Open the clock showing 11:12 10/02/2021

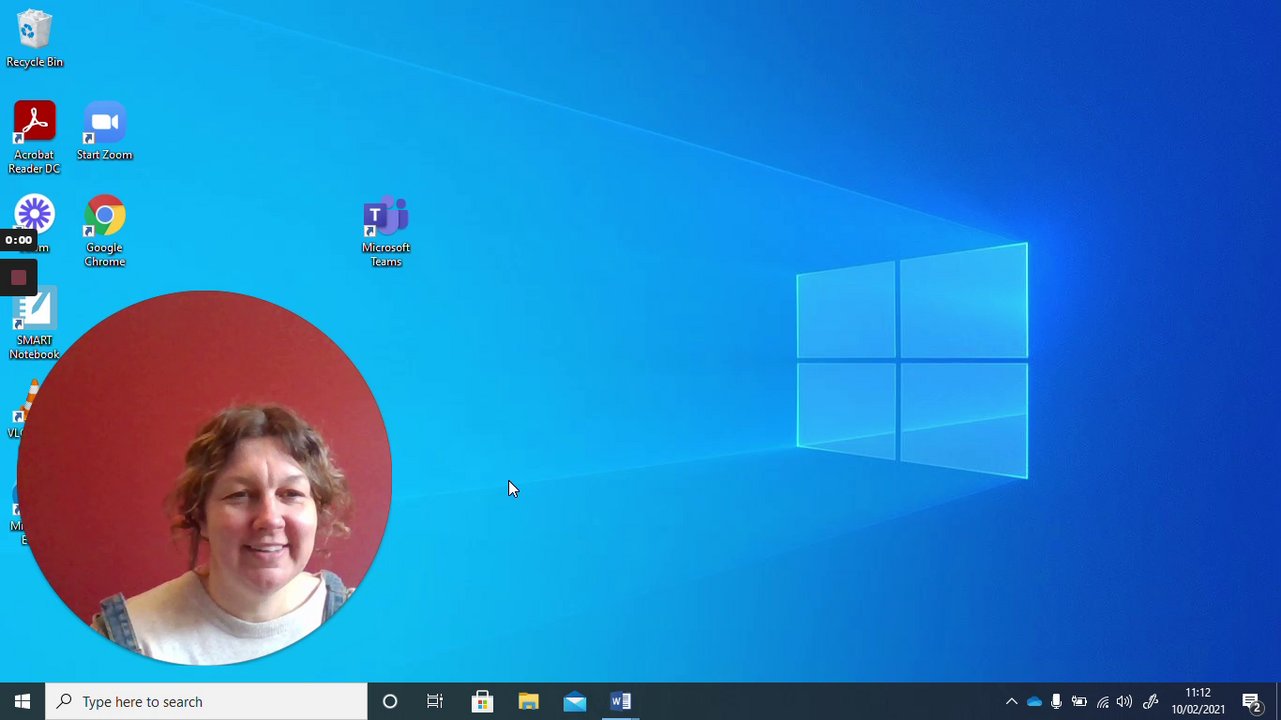[1198, 701]
